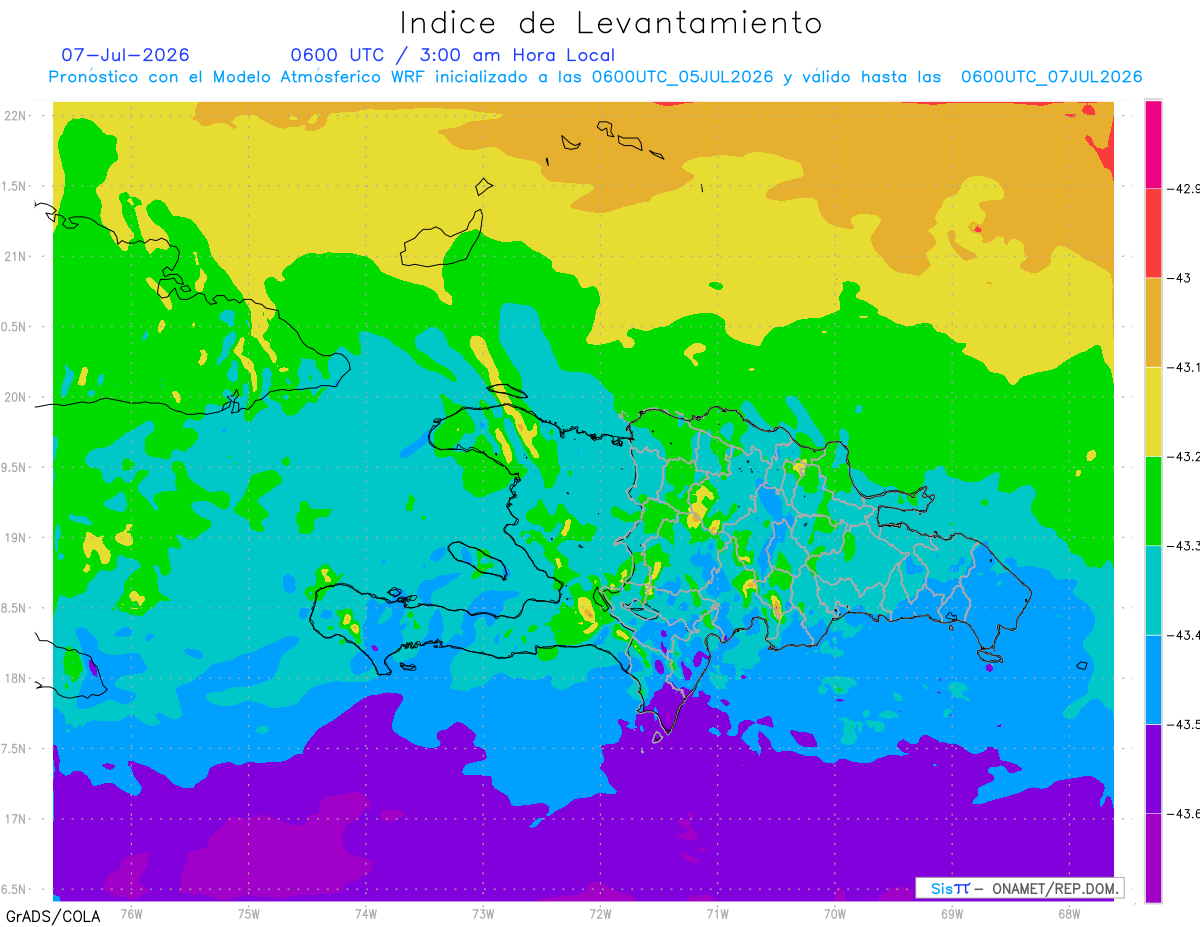Choose the blue swatch between -43.4 and -43.5
The image size is (1200, 927).
click(1153, 680)
